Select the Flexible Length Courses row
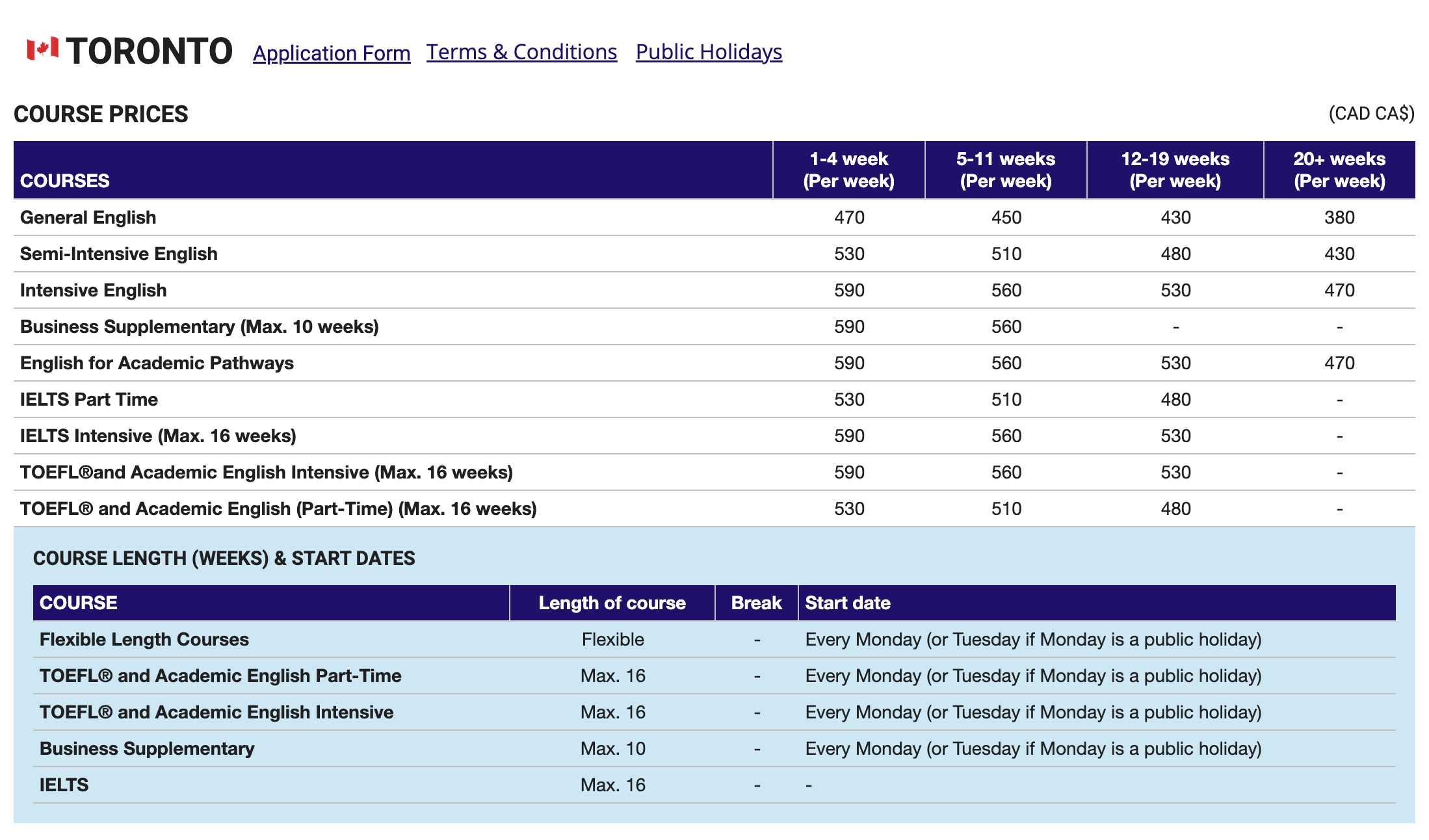The width and height of the screenshot is (1429, 840). (x=144, y=639)
